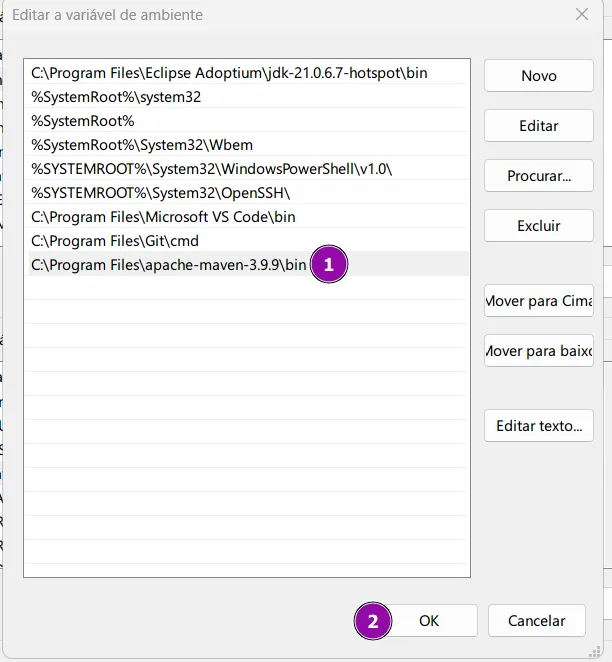Move entry down with Mover para baixo
The width and height of the screenshot is (612, 662).
coord(539,351)
